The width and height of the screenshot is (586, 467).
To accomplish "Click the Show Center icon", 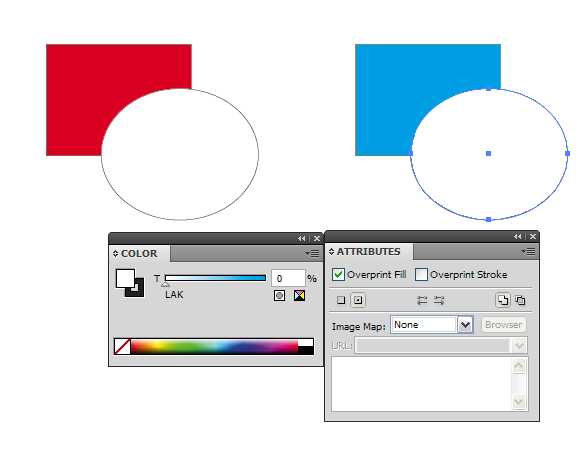I will pos(358,300).
